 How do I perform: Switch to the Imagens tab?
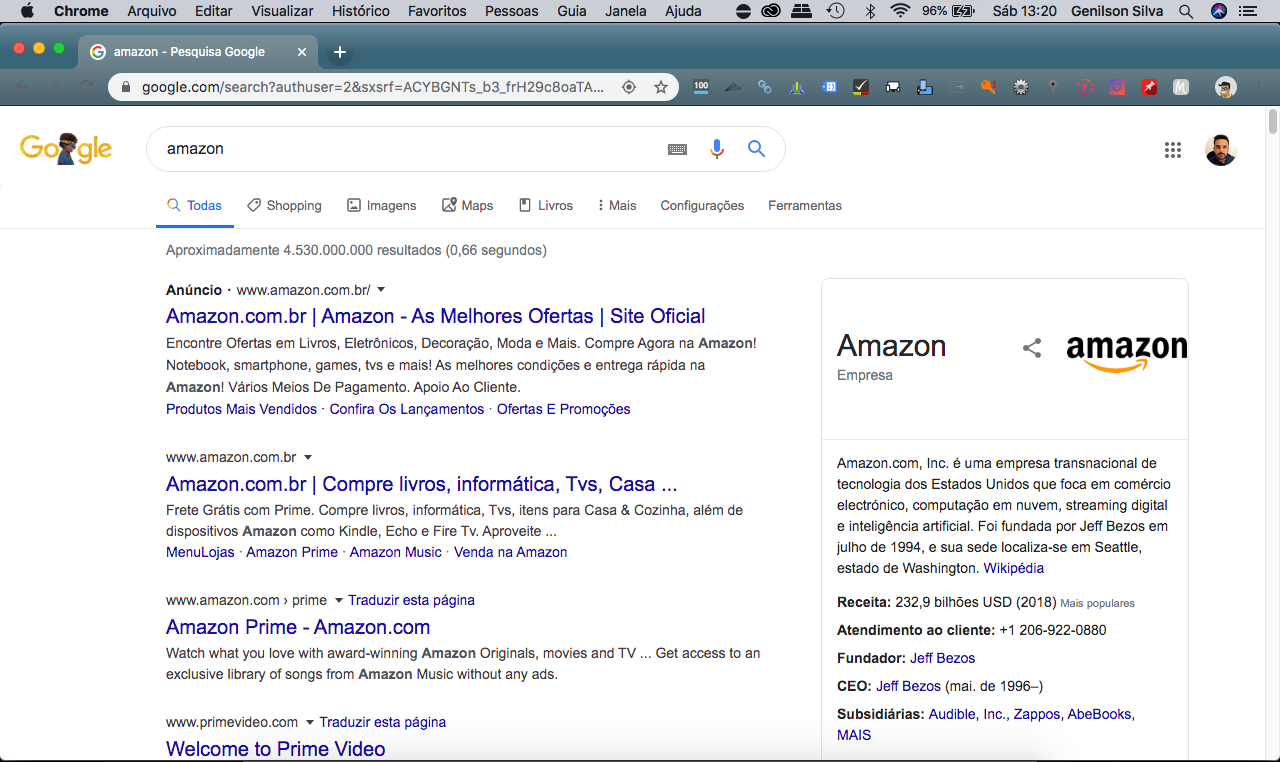pos(381,205)
